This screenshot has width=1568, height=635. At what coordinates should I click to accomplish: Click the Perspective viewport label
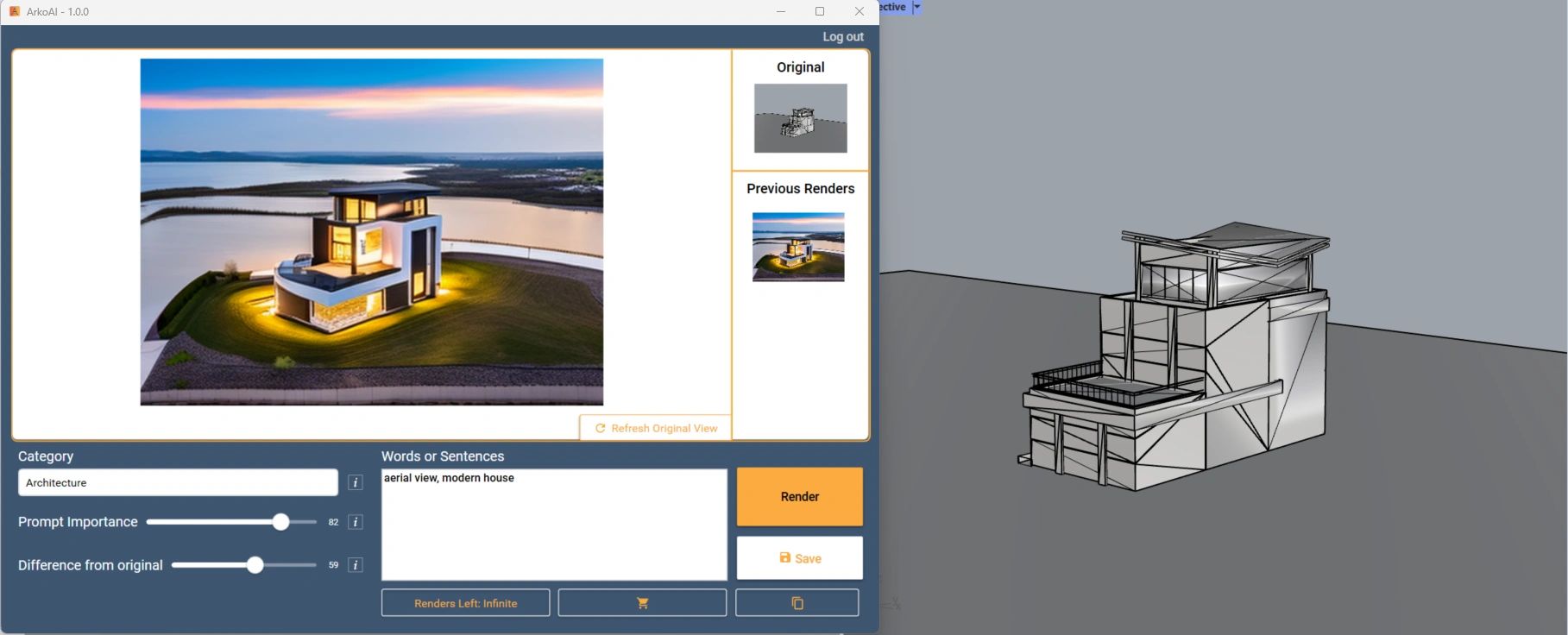point(892,7)
